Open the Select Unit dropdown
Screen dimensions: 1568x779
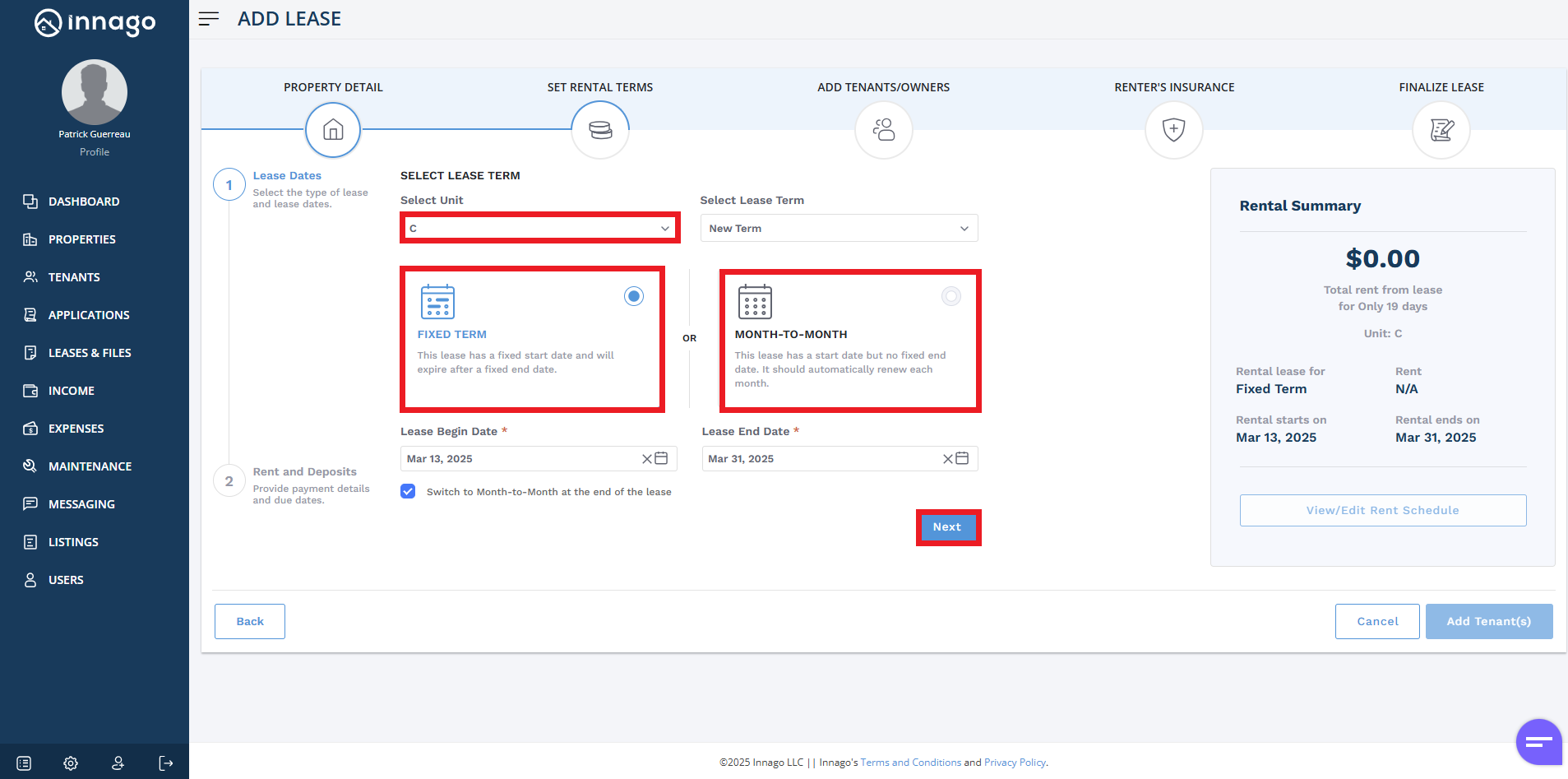(539, 228)
